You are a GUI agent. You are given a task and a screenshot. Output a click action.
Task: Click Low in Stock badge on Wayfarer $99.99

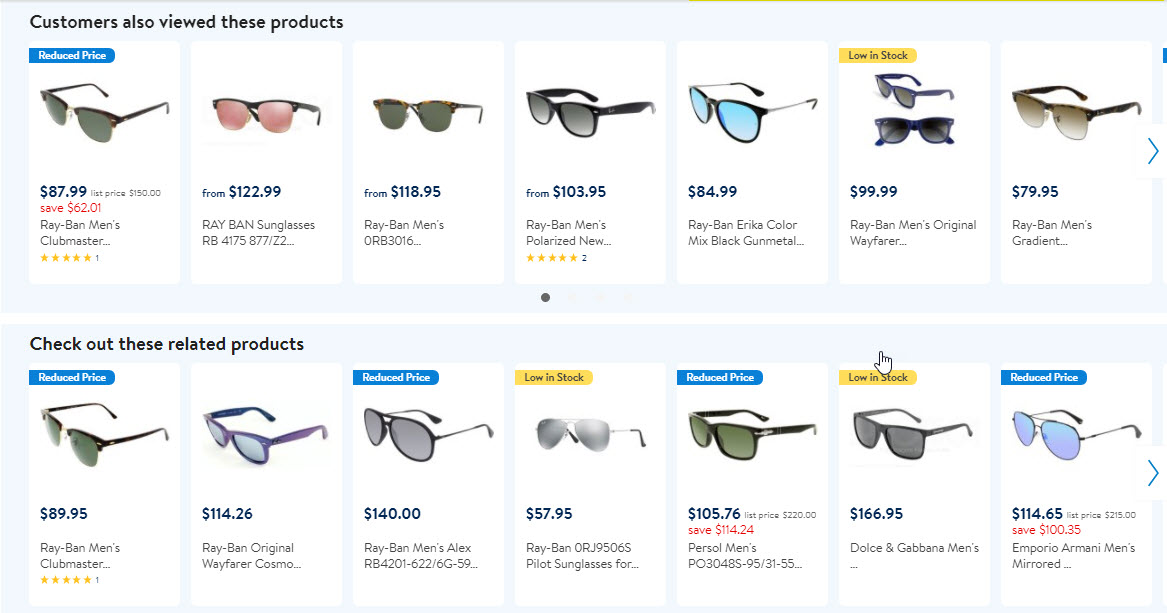pos(878,56)
